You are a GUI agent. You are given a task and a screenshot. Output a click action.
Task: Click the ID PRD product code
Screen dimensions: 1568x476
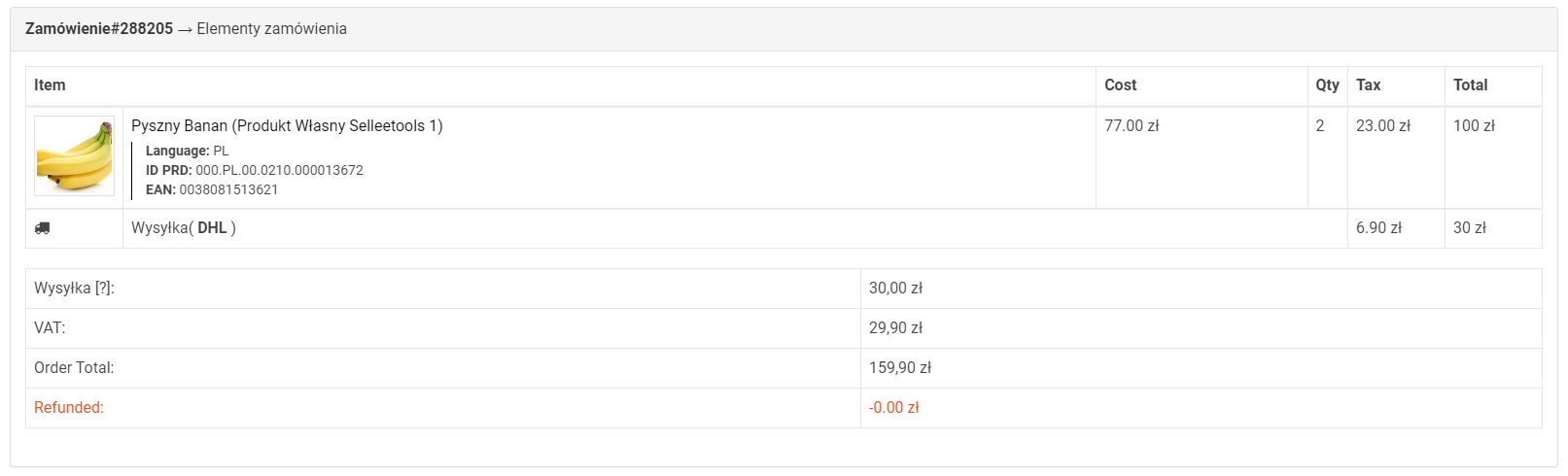pyautogui.click(x=279, y=170)
